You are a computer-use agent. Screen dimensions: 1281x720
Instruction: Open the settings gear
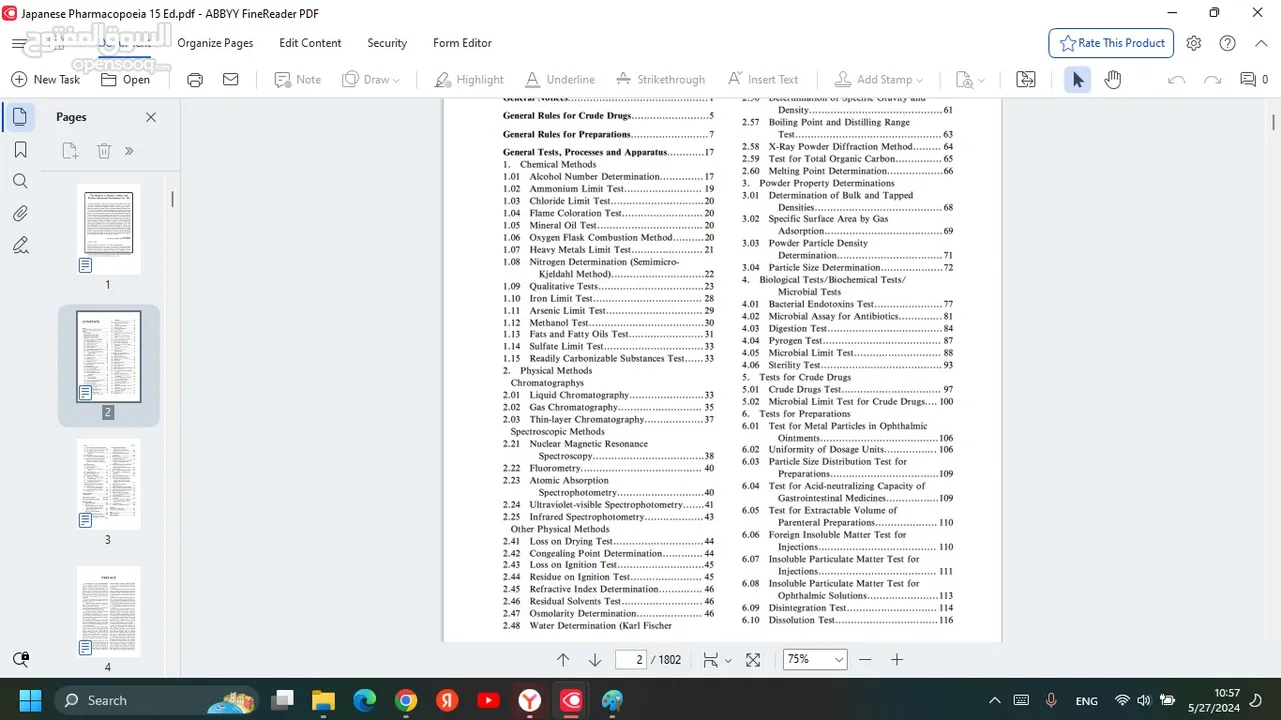(1194, 43)
